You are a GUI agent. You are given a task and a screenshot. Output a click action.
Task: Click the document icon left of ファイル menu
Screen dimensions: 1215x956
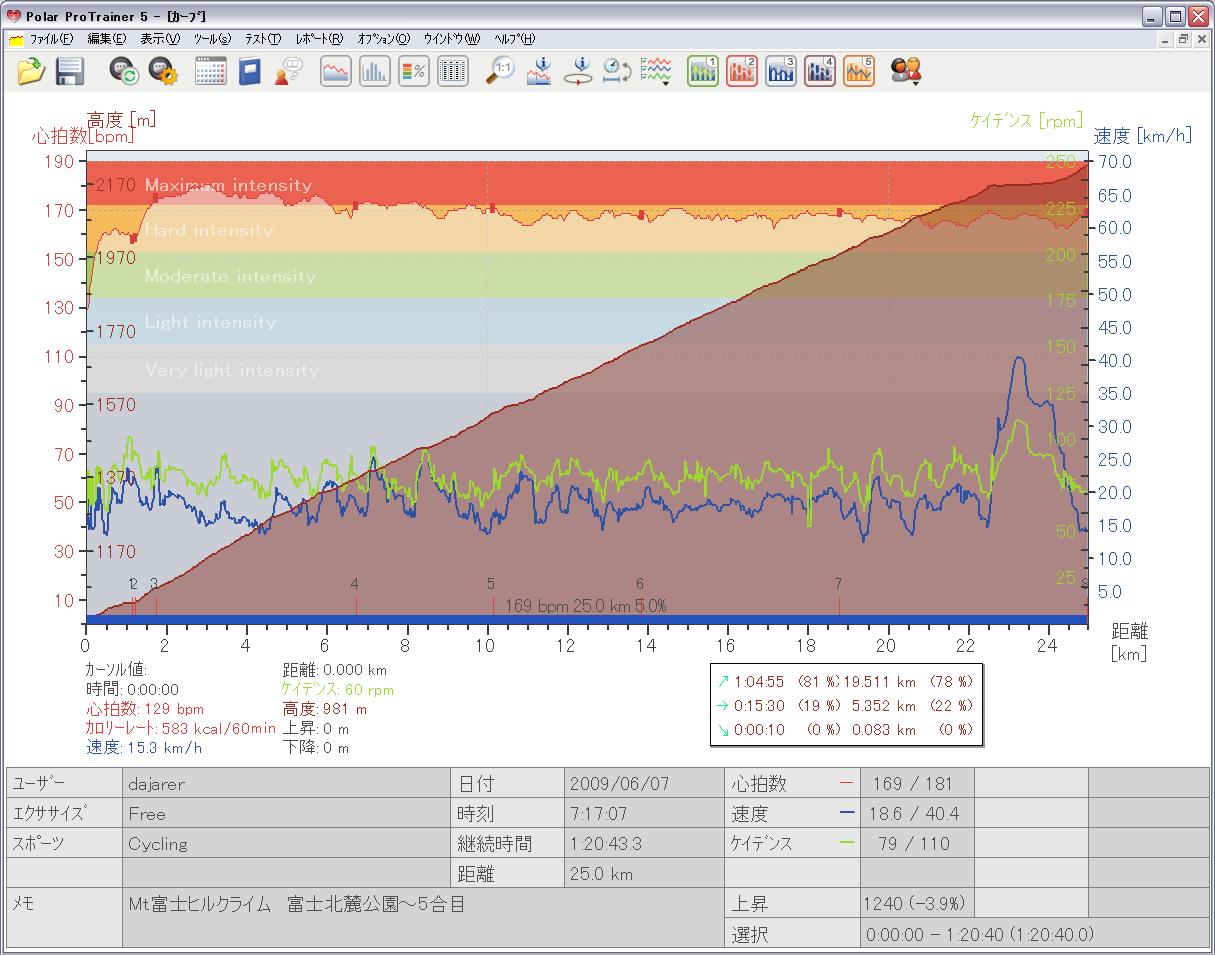16,40
